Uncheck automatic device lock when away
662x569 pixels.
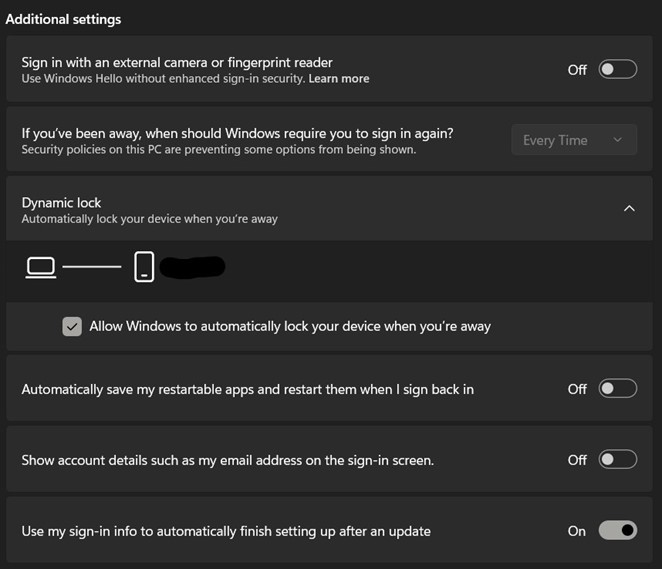click(72, 326)
